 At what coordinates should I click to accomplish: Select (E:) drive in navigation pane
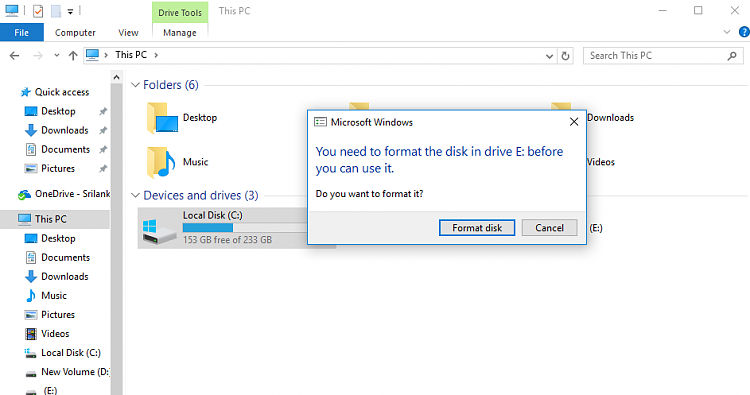tap(50, 390)
